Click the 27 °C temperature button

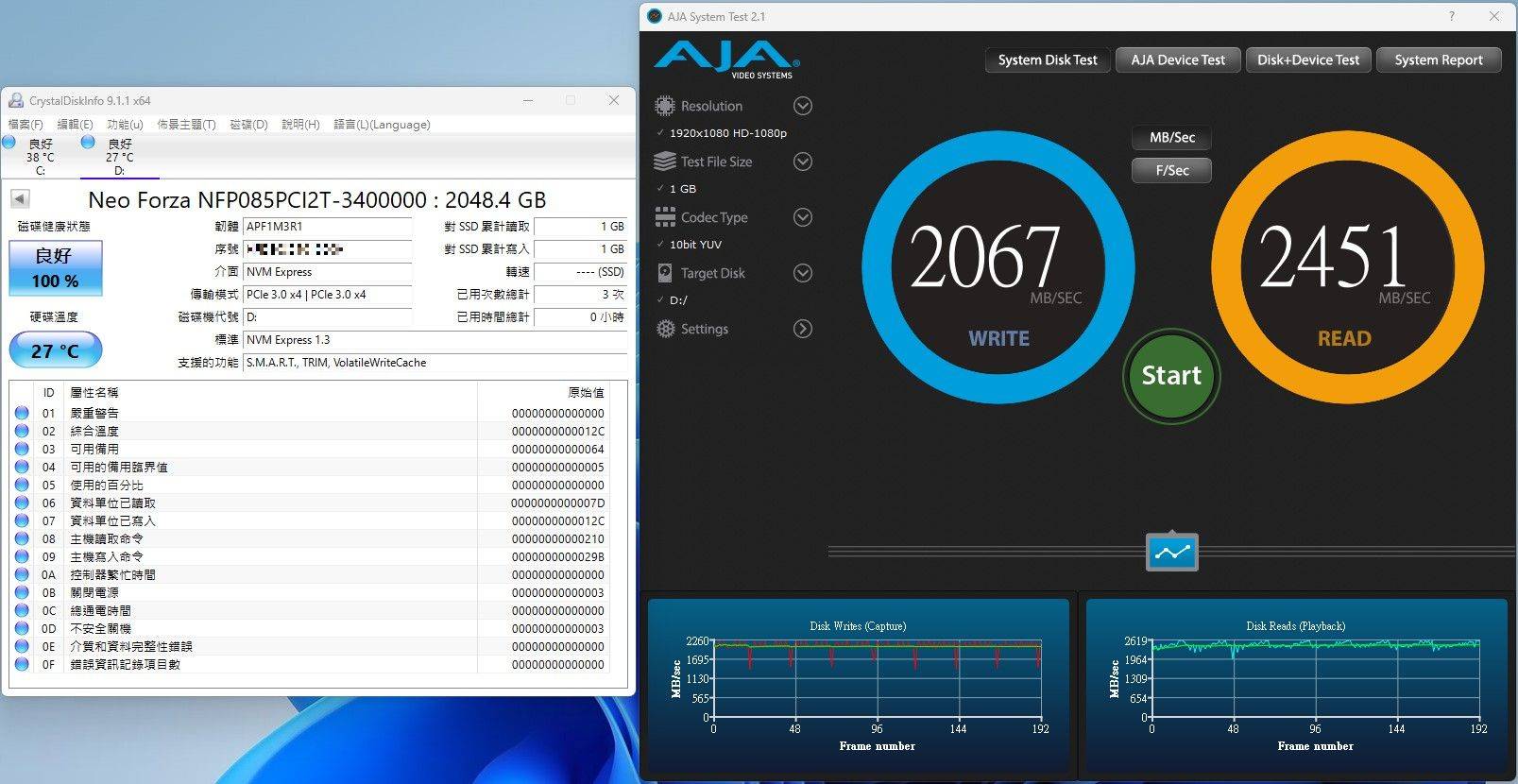pyautogui.click(x=56, y=350)
